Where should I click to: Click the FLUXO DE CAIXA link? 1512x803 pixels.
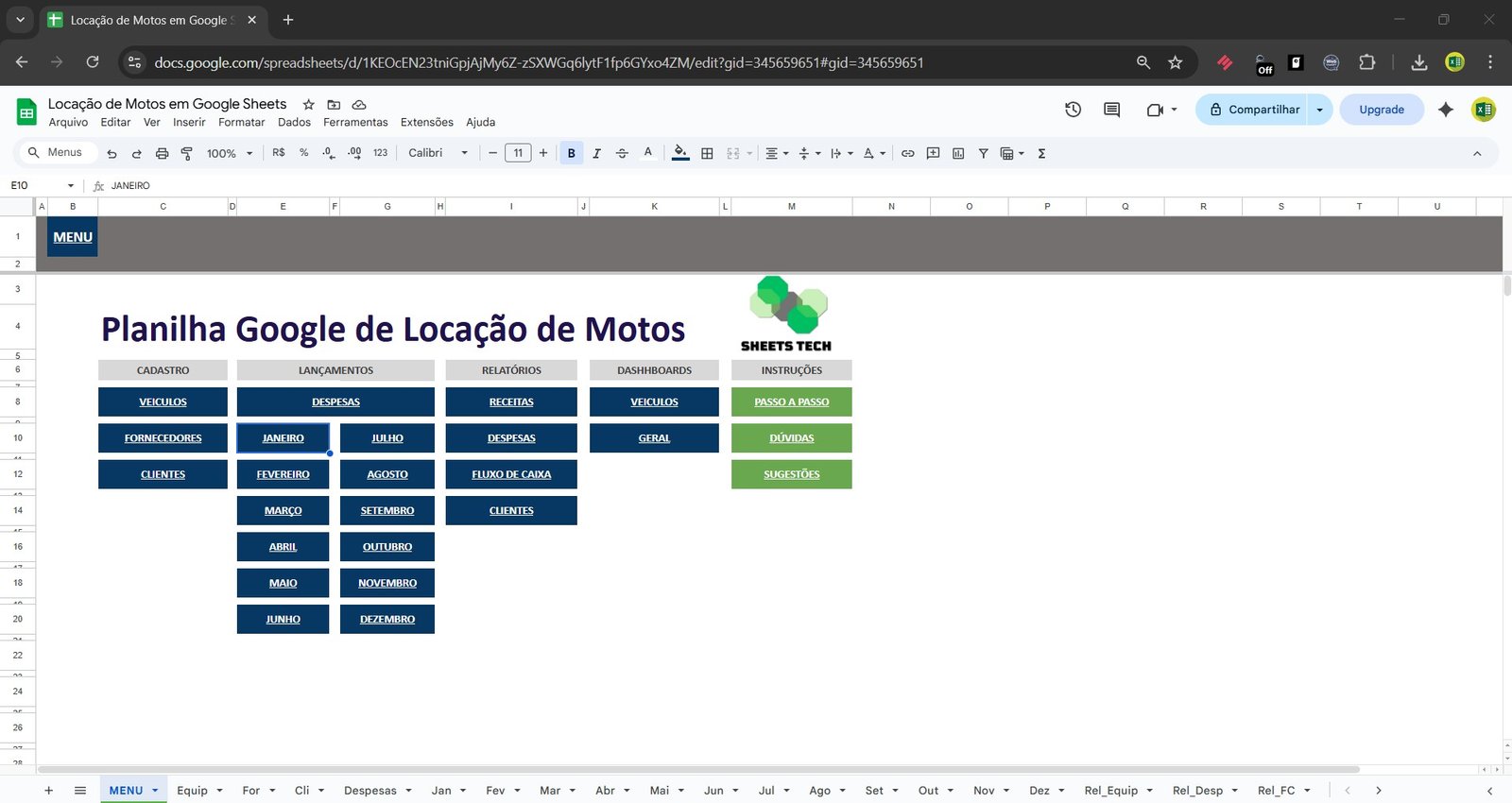(511, 474)
